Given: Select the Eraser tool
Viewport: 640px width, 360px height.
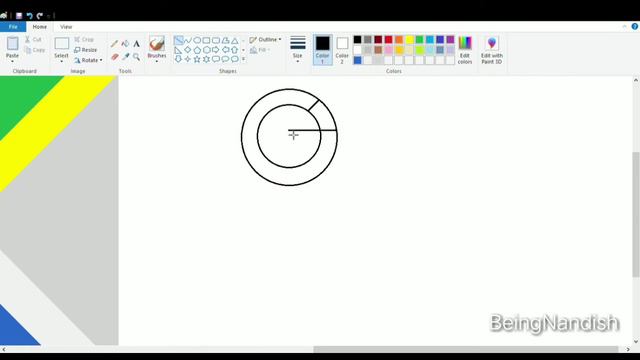Looking at the screenshot, I should (x=115, y=57).
